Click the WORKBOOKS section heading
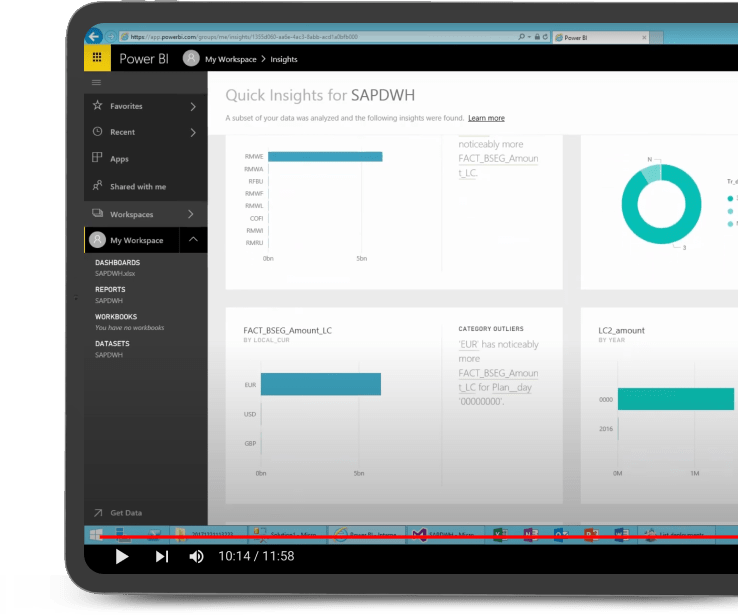 tap(116, 317)
